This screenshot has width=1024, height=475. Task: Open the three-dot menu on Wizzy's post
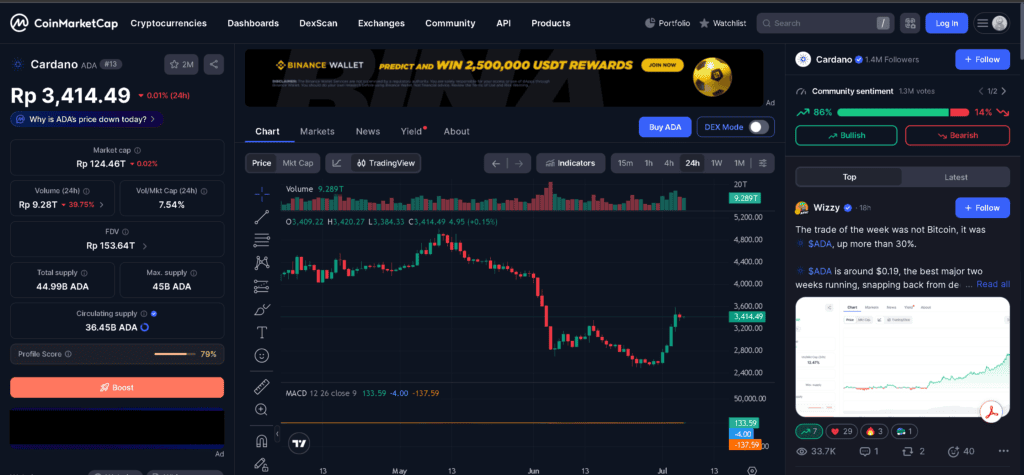[1003, 451]
